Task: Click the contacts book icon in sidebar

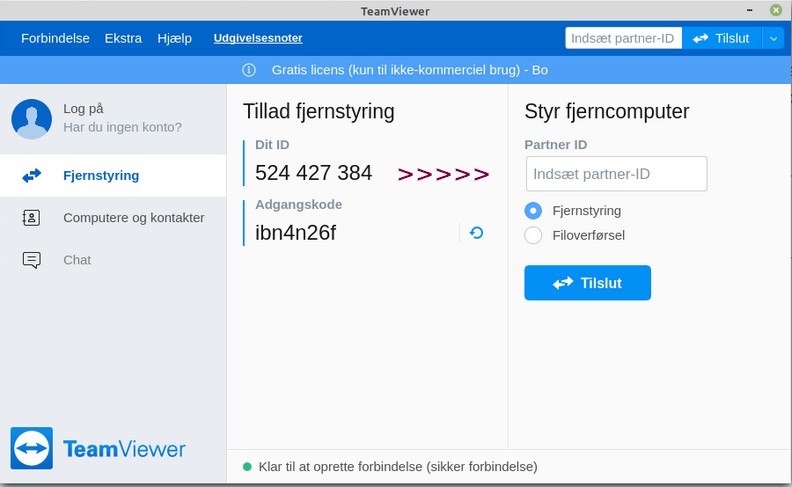Action: 31,218
